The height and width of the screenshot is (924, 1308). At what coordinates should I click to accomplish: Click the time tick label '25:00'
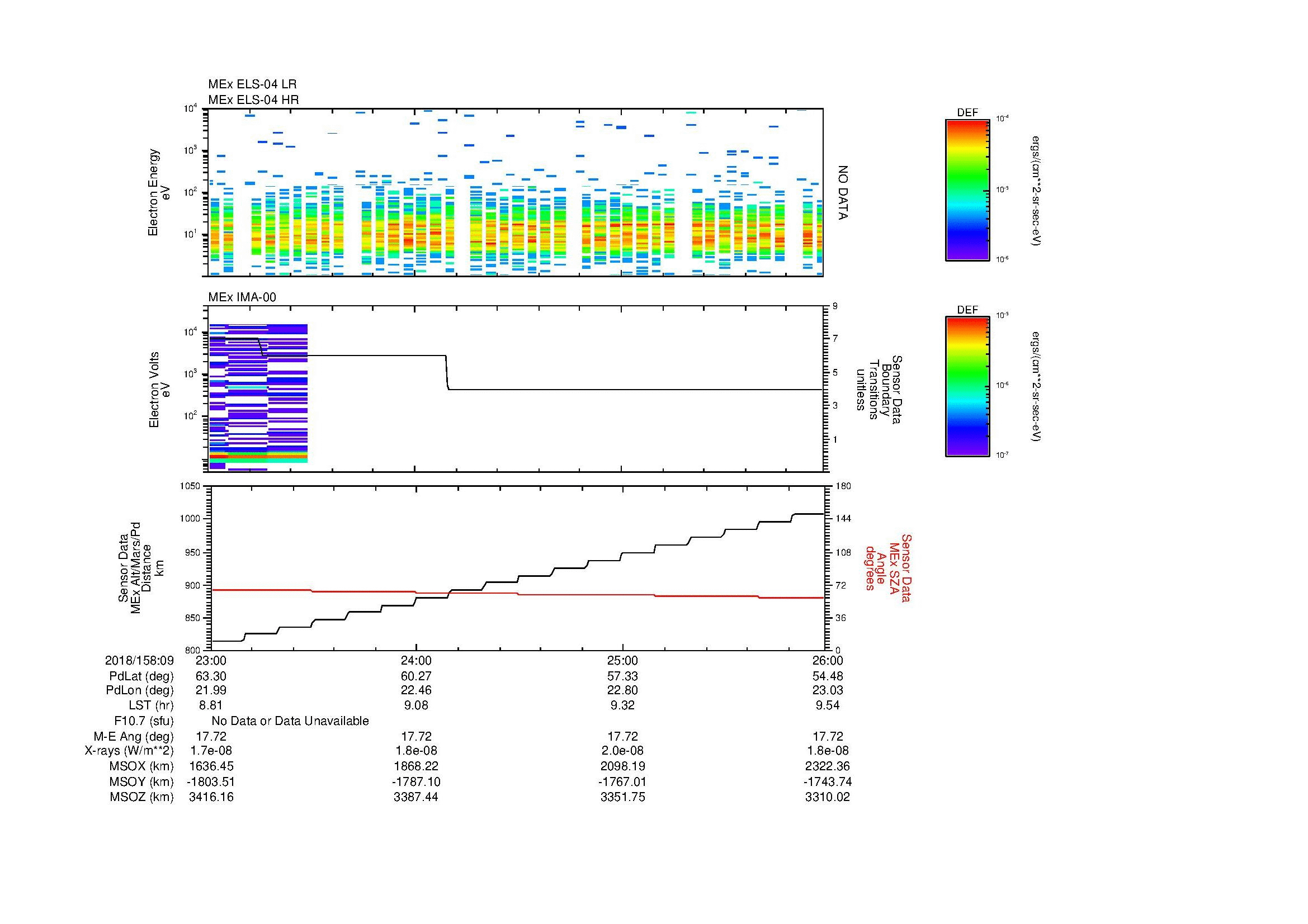point(622,660)
